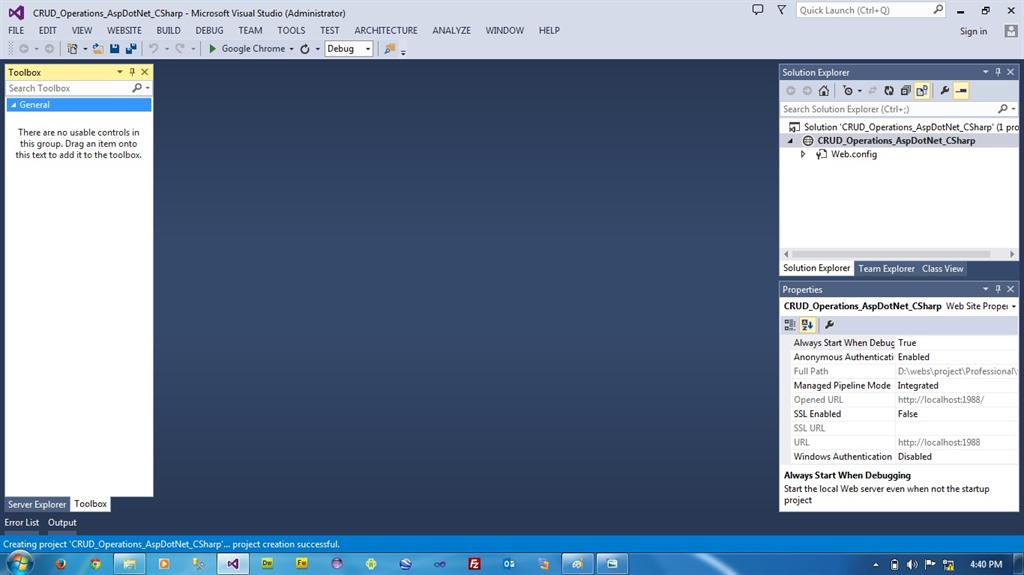Click the Find in Files toolbar icon
The height and width of the screenshot is (575, 1024).
click(x=390, y=48)
